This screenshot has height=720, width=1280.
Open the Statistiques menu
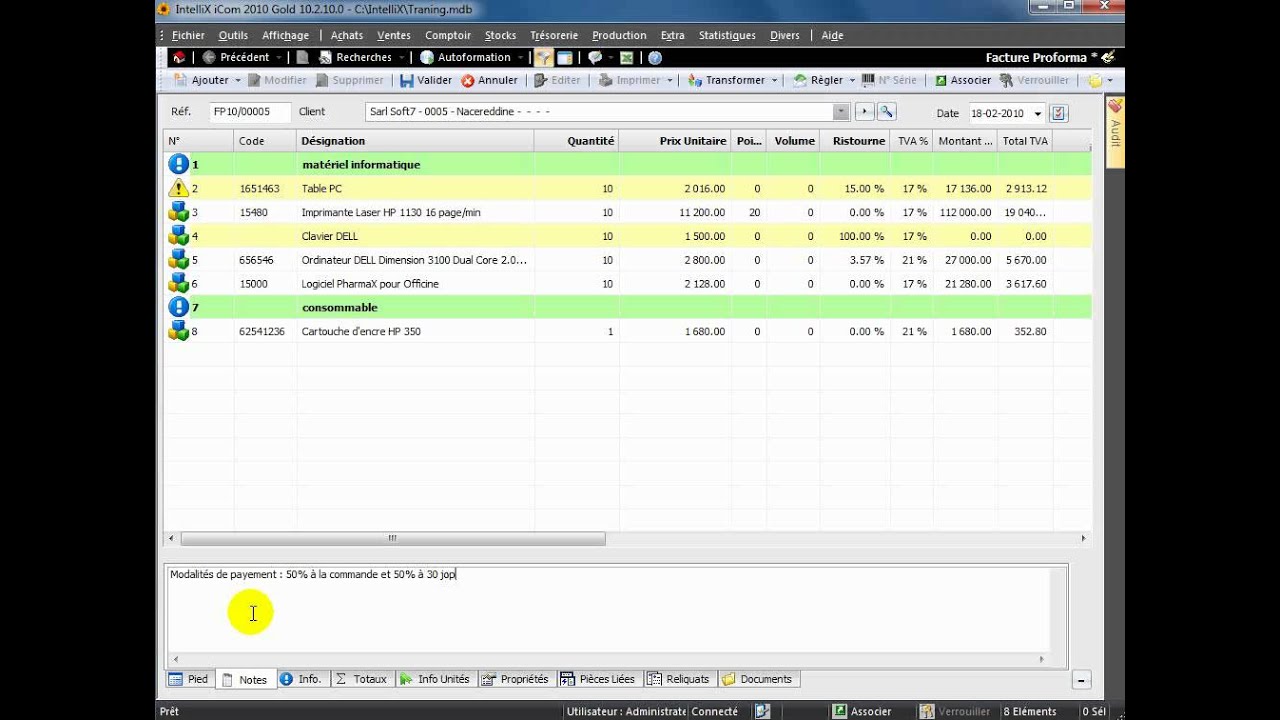point(727,35)
